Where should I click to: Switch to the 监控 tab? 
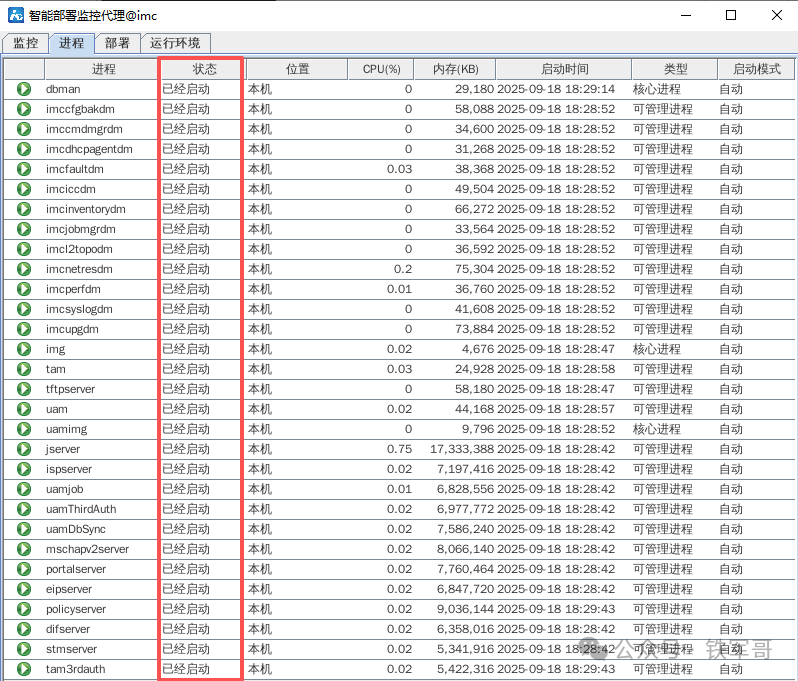[25, 43]
